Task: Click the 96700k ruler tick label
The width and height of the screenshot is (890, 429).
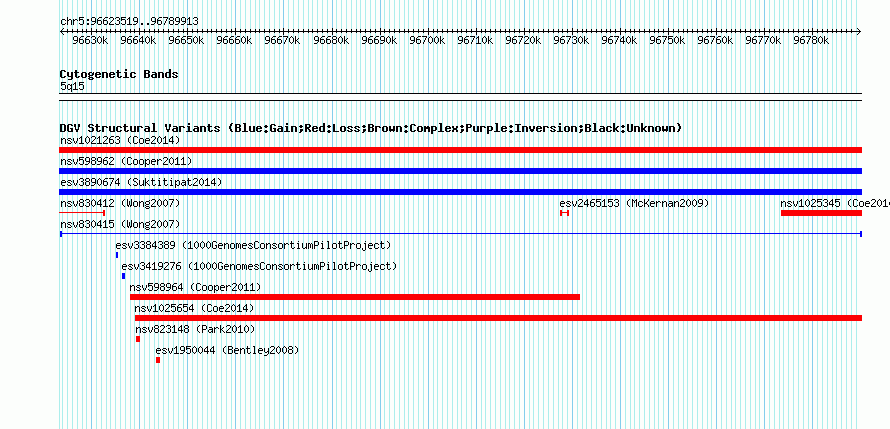Action: pos(427,40)
